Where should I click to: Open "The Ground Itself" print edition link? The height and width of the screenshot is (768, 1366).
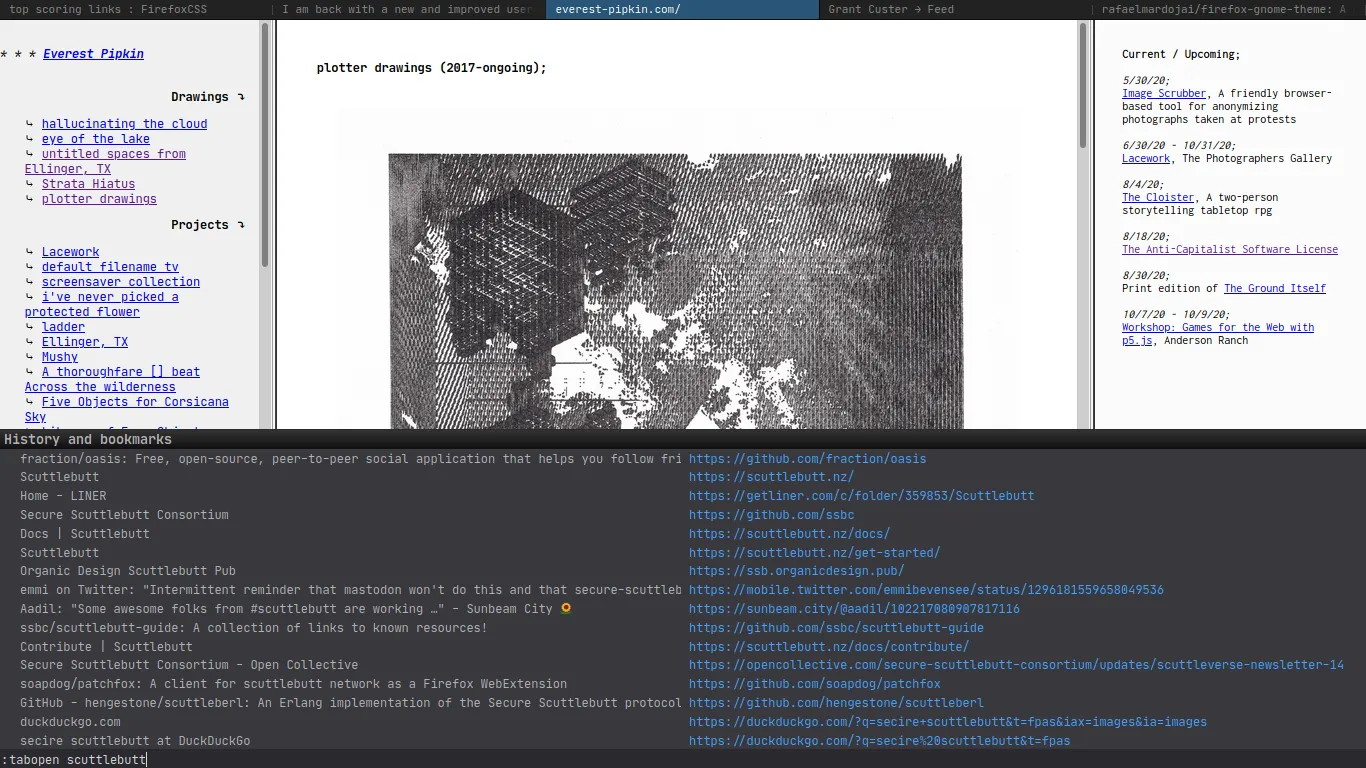[x=1275, y=288]
